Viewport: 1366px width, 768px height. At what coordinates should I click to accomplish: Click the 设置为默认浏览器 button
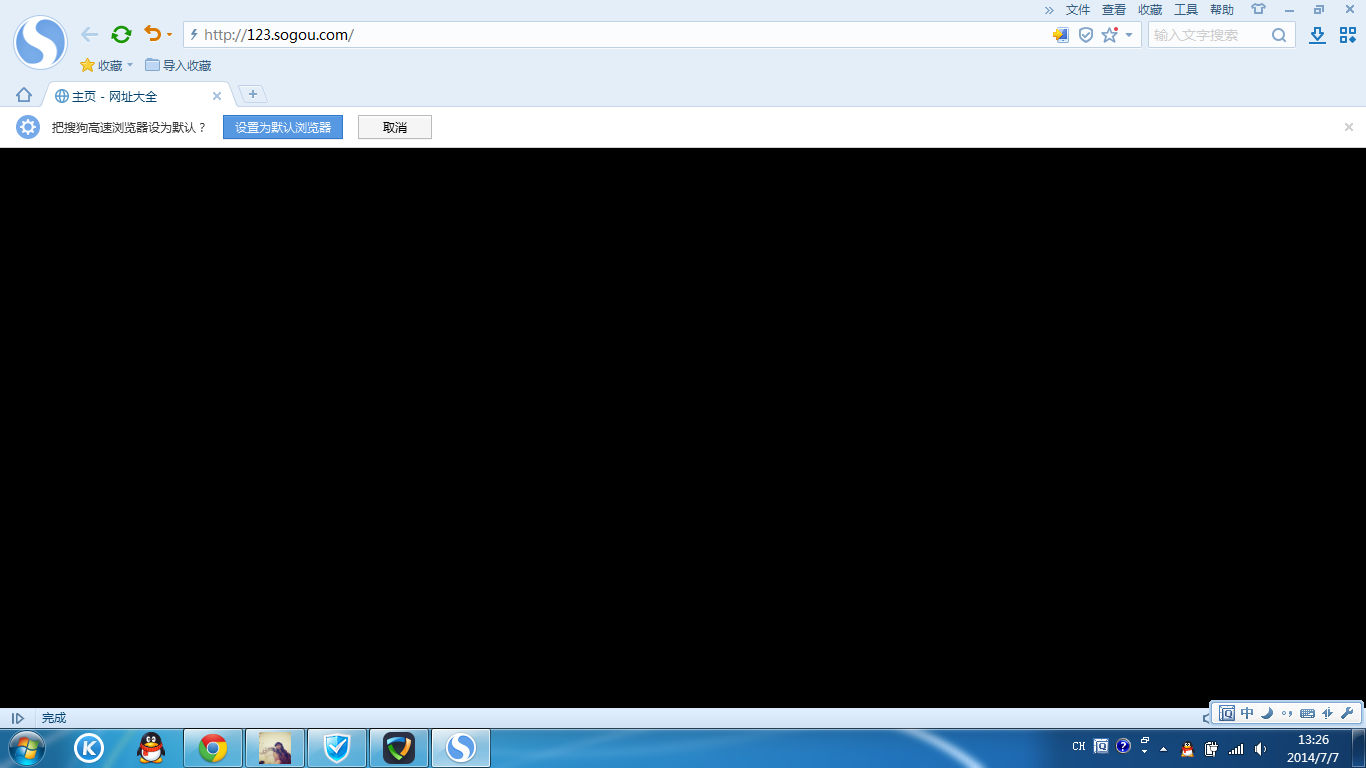tap(282, 128)
